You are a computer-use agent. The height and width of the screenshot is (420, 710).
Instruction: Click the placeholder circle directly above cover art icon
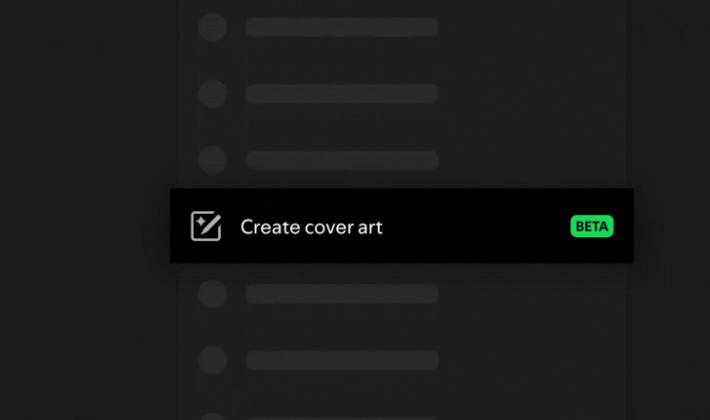coord(212,160)
